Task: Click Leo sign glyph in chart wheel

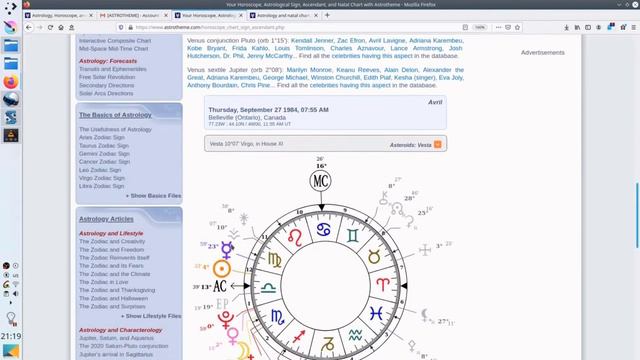Action: [x=295, y=238]
